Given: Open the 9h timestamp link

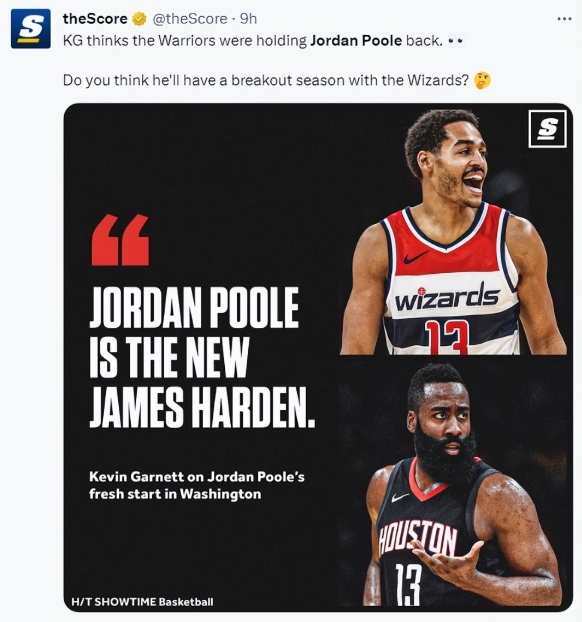Looking at the screenshot, I should [249, 19].
